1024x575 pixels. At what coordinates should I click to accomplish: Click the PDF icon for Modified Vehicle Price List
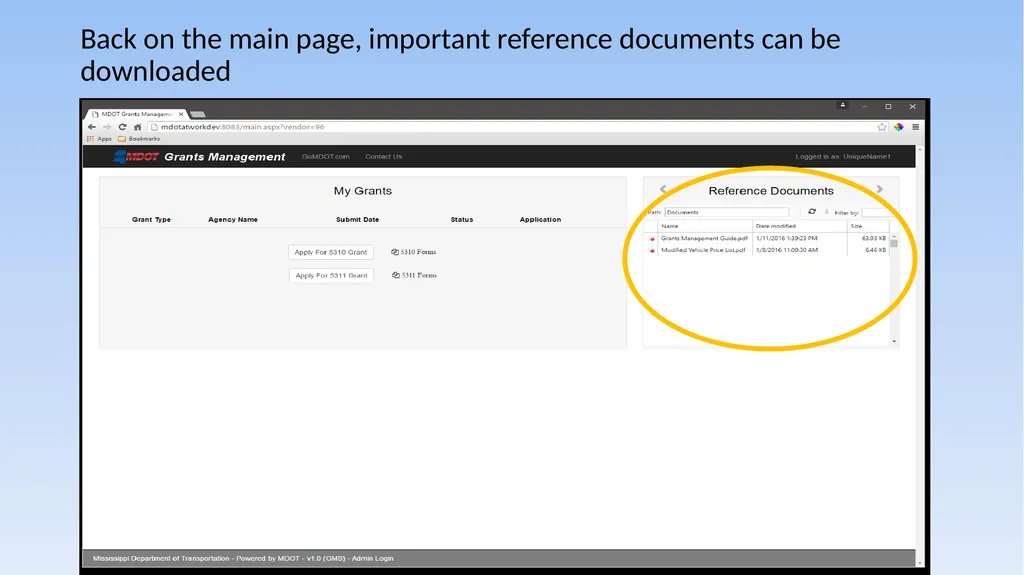point(652,250)
